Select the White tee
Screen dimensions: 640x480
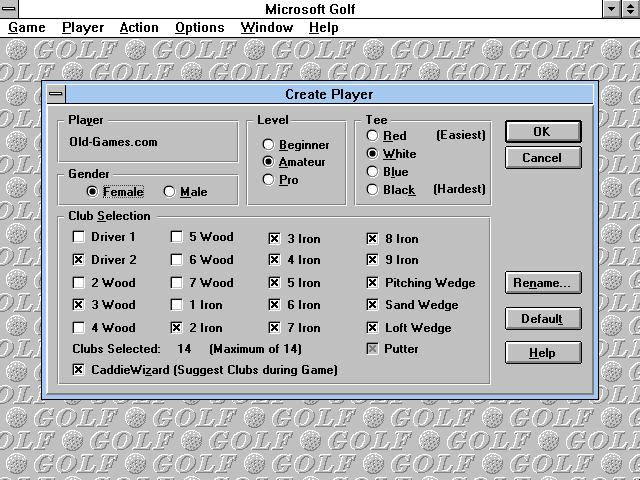point(392,153)
